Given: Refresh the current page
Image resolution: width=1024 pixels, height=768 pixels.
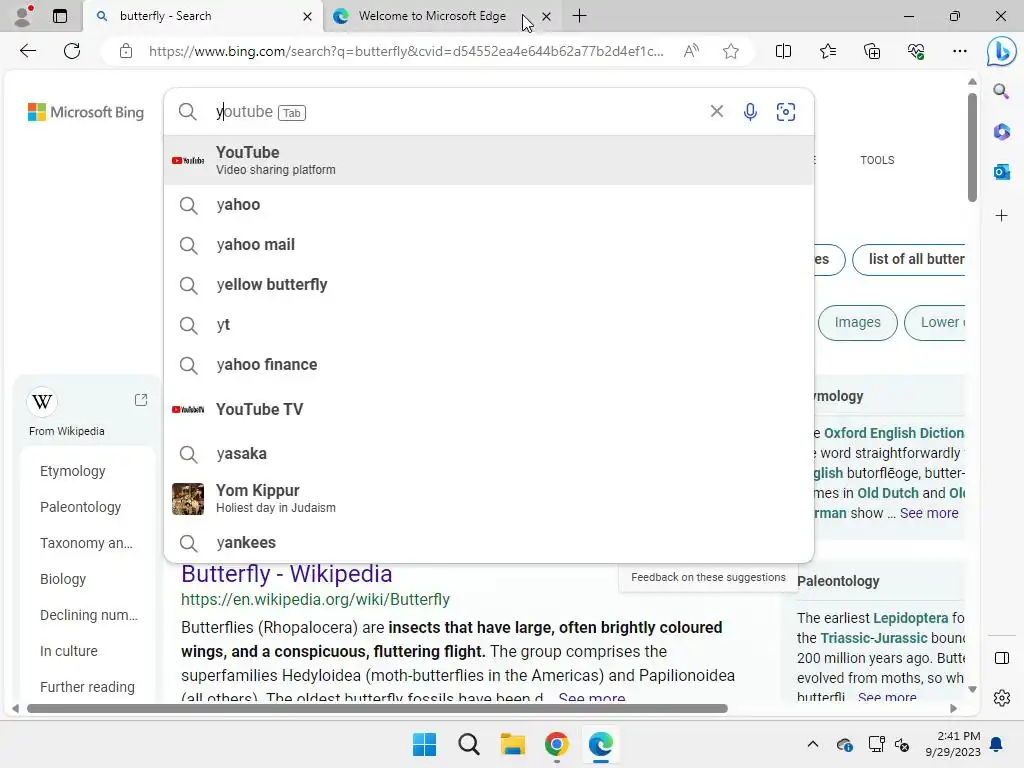Looking at the screenshot, I should pos(72,51).
